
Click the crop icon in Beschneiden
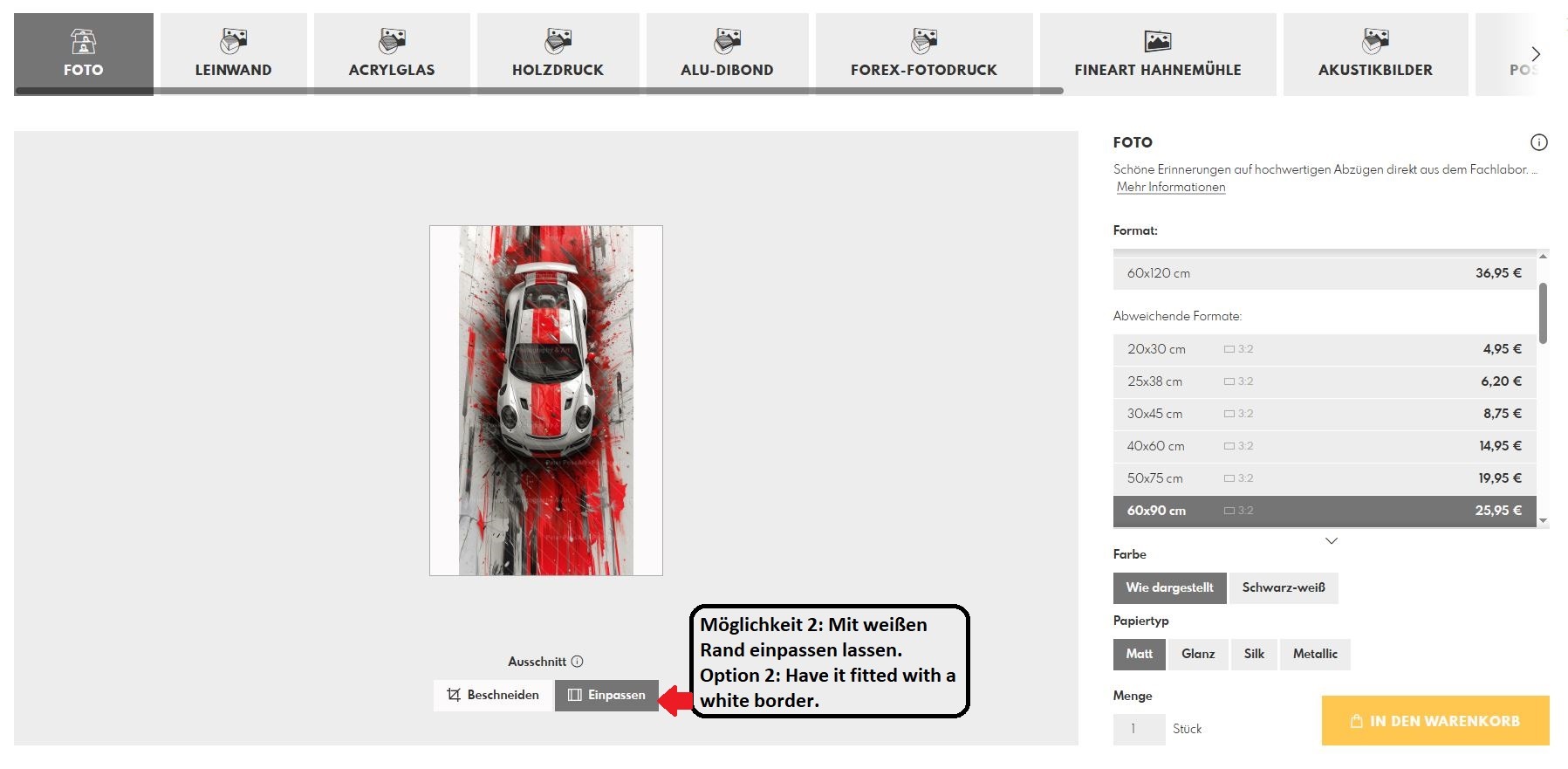point(454,695)
